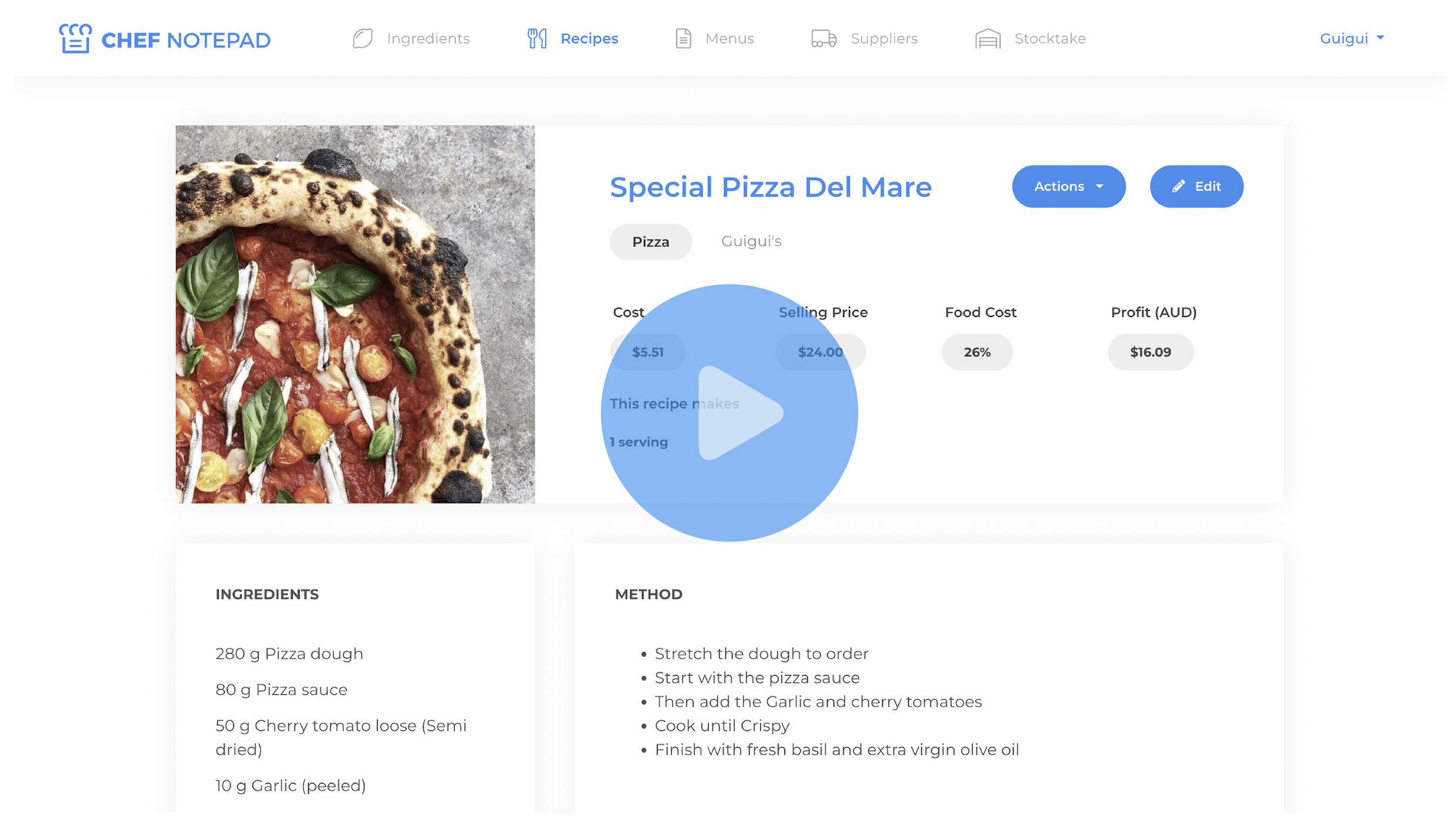The image size is (1456, 824).
Task: Click the Edit recipe button
Action: coord(1196,187)
